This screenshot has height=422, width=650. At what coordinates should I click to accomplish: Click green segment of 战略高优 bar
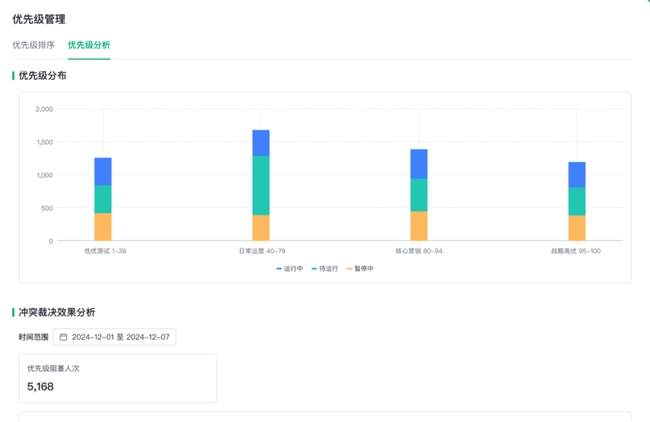click(x=577, y=201)
